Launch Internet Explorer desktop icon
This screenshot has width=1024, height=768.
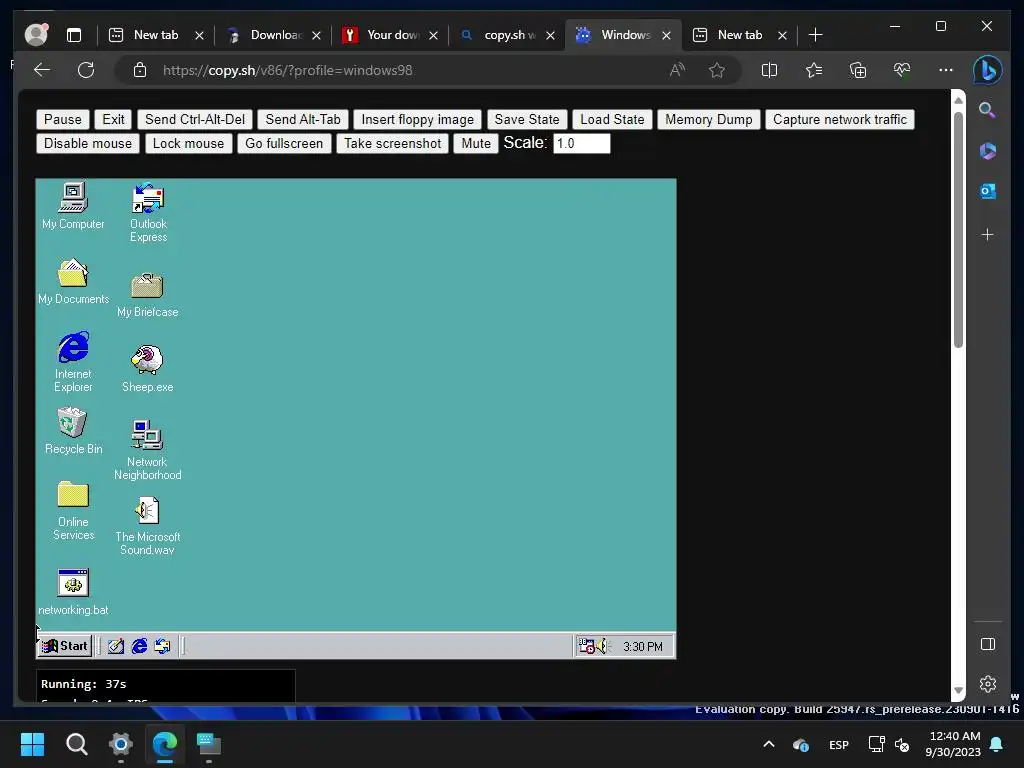(73, 362)
